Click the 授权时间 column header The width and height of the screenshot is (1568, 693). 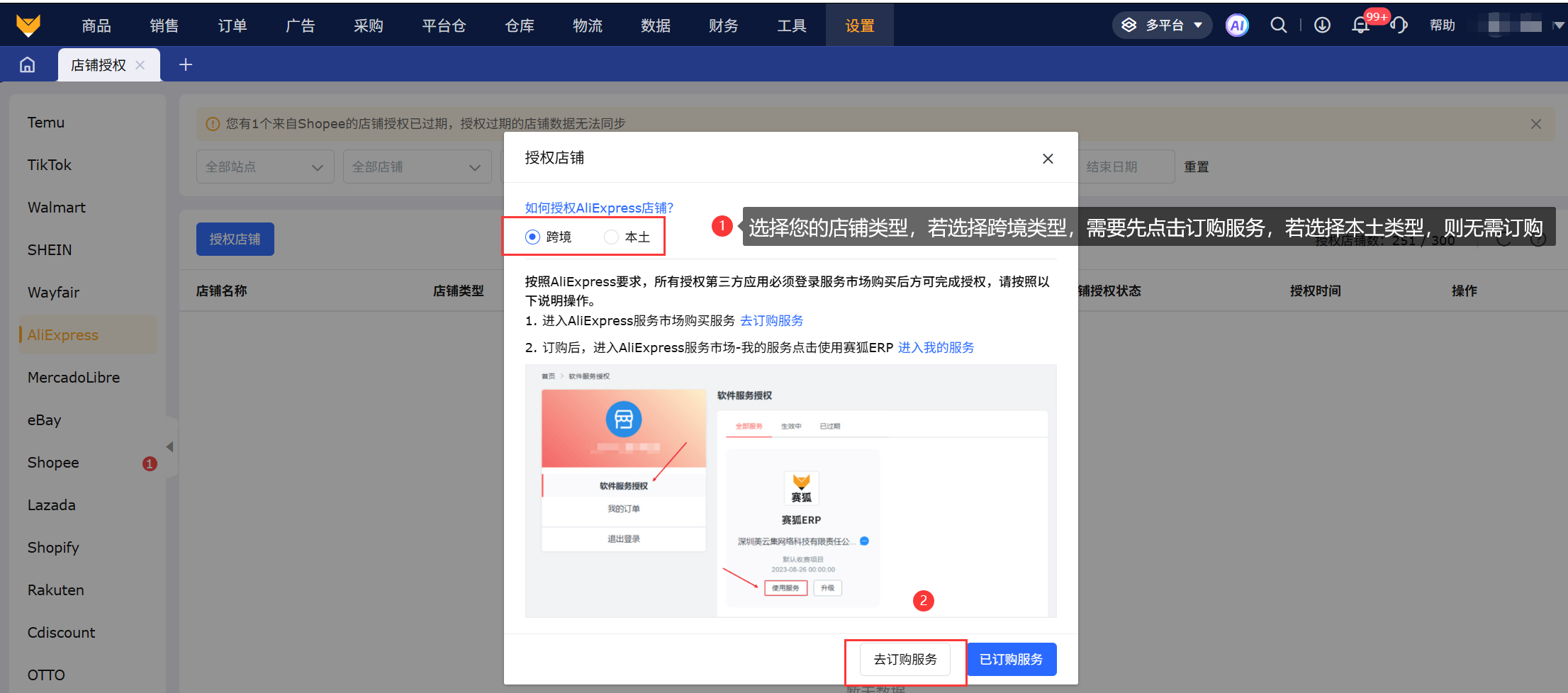coord(1316,291)
